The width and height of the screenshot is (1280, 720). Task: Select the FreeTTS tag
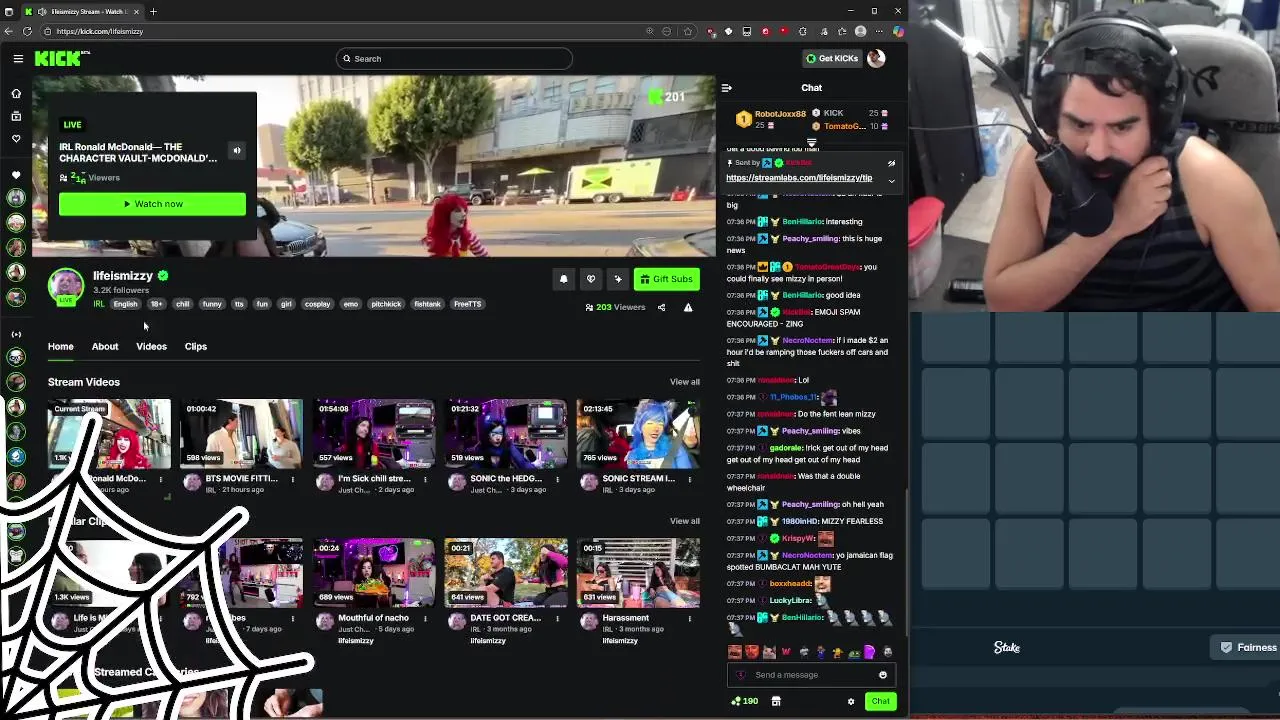point(467,304)
